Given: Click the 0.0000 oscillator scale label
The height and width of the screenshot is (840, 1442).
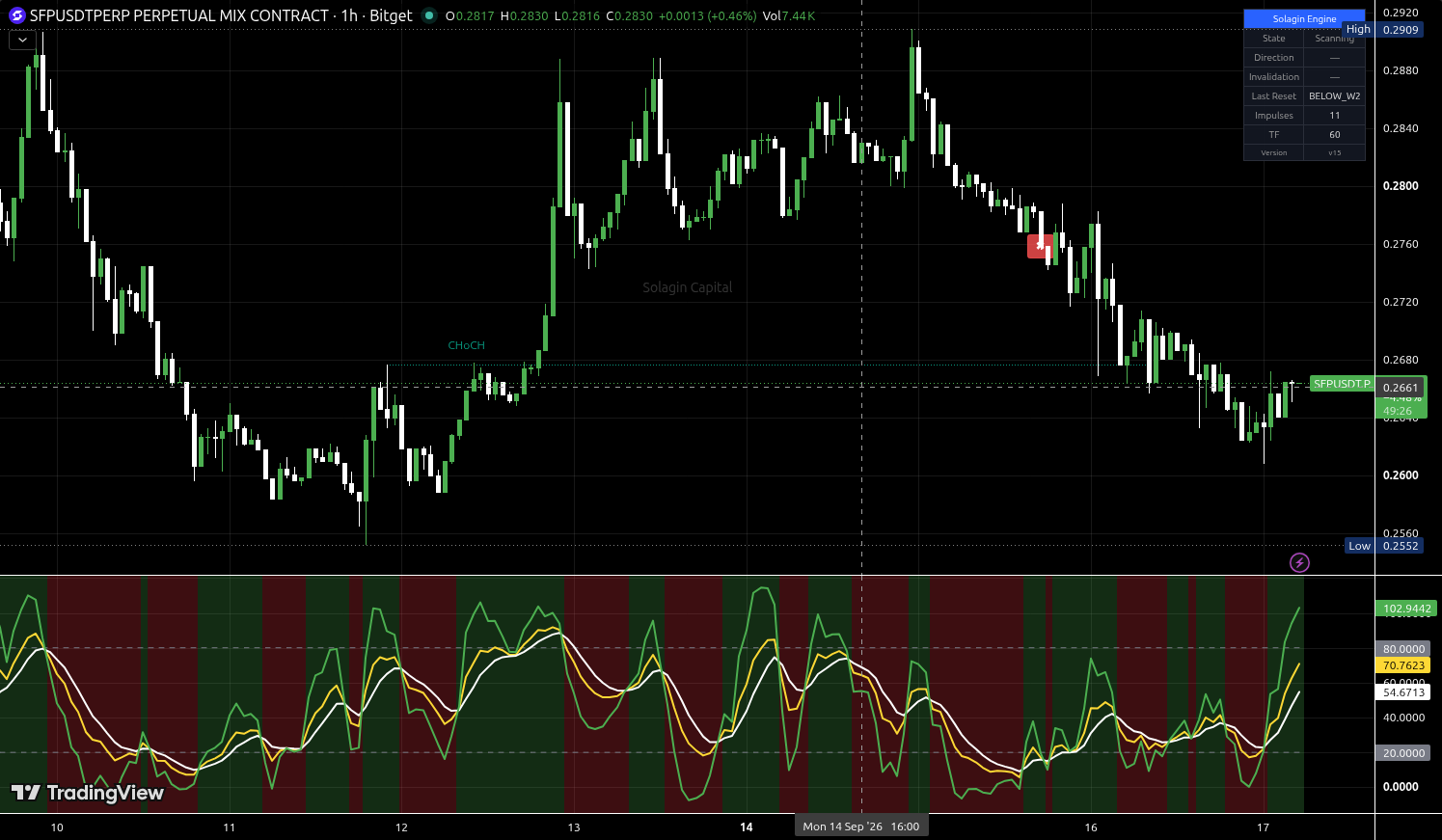Looking at the screenshot, I should click(1401, 787).
